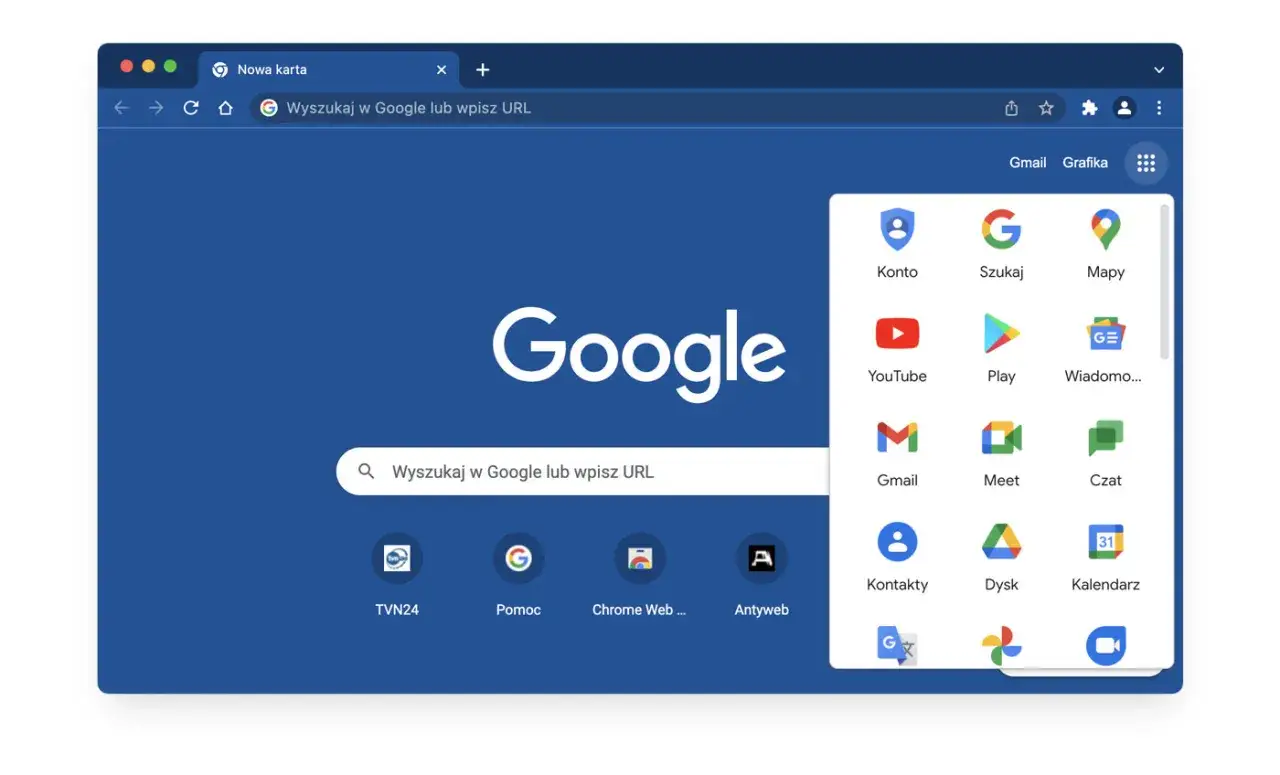Go back using the back arrow
The height and width of the screenshot is (775, 1280).
tap(122, 108)
